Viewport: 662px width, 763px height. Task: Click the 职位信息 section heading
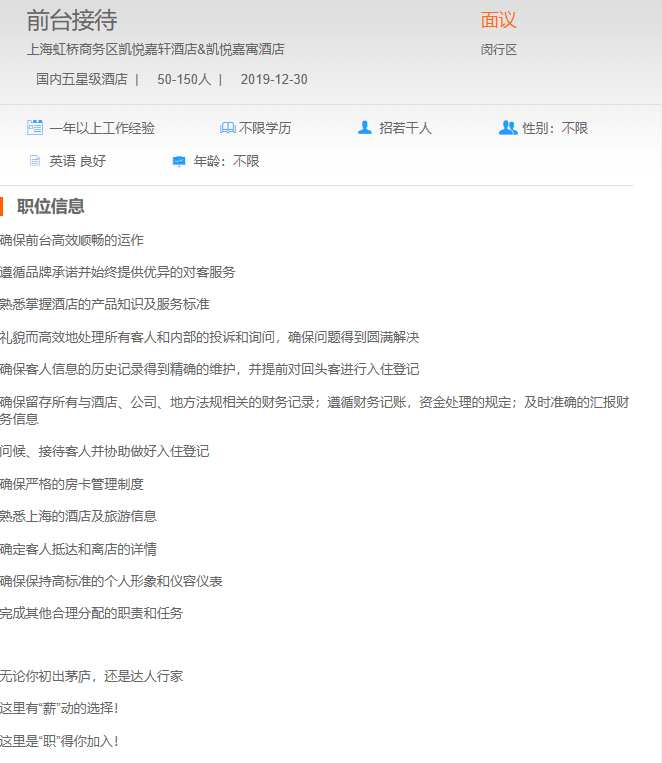[x=51, y=207]
